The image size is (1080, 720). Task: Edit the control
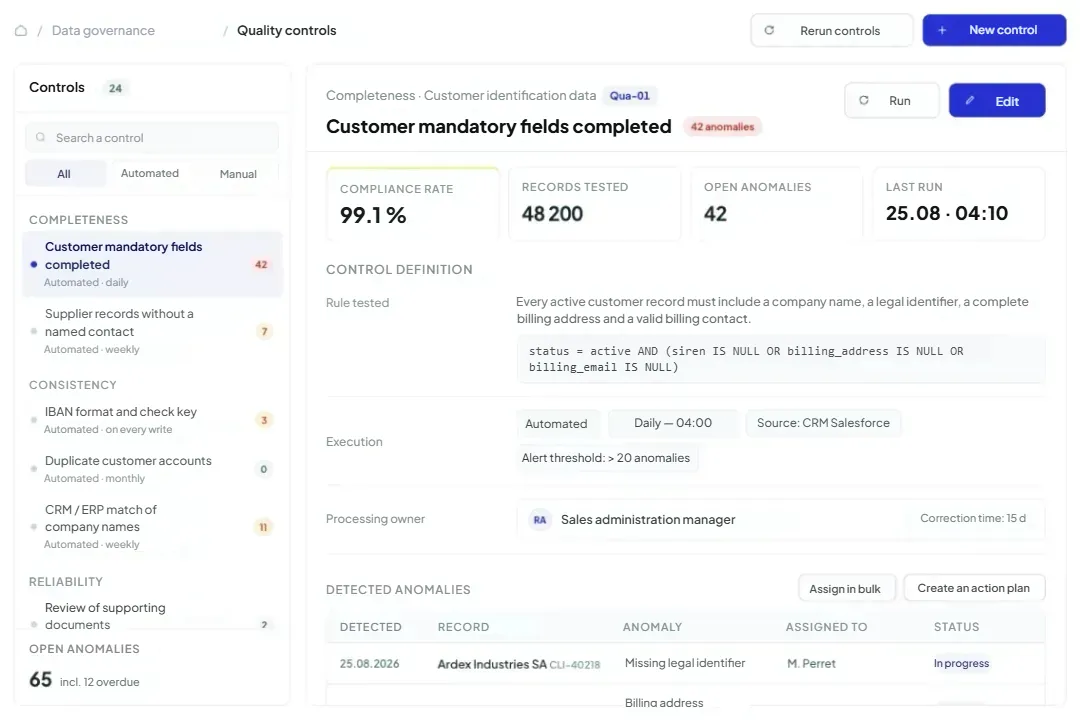(997, 101)
